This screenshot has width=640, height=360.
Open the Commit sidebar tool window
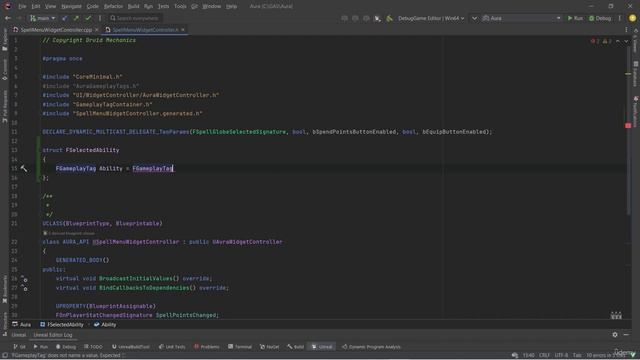click(4, 69)
